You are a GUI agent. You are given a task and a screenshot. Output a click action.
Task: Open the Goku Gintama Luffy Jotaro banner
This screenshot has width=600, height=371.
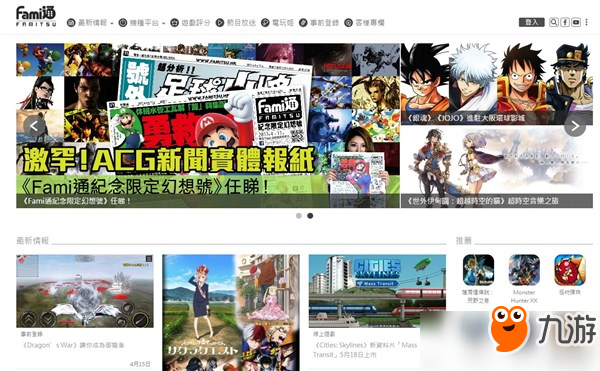[x=497, y=84]
